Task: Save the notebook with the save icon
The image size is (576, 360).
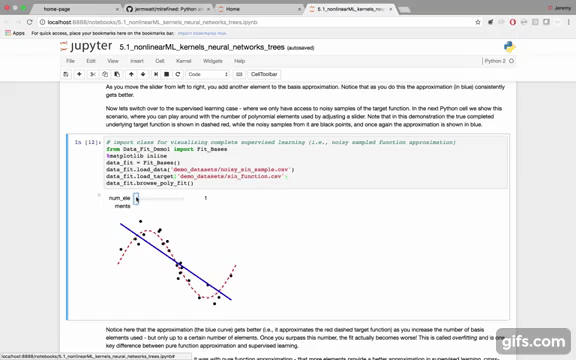Action: point(66,74)
